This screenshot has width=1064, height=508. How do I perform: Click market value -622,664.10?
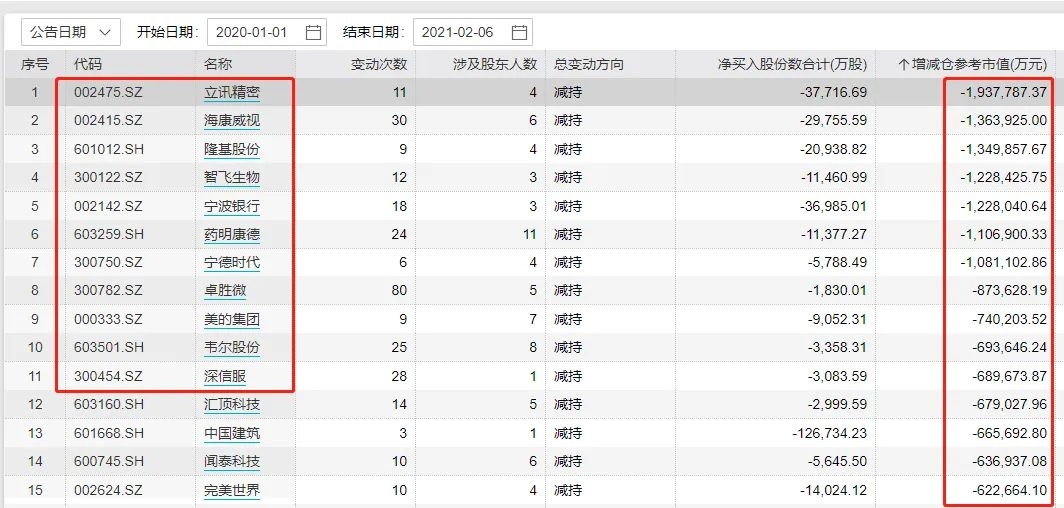point(1009,490)
